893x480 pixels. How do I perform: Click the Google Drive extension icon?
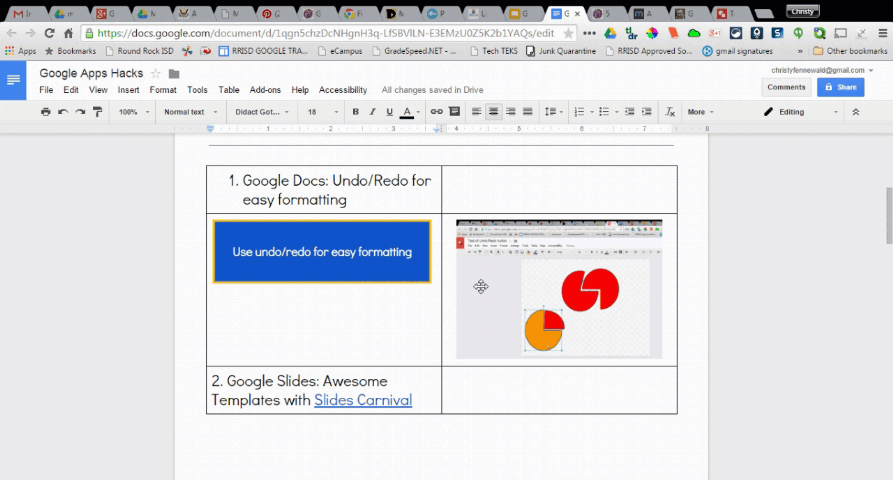click(x=611, y=34)
